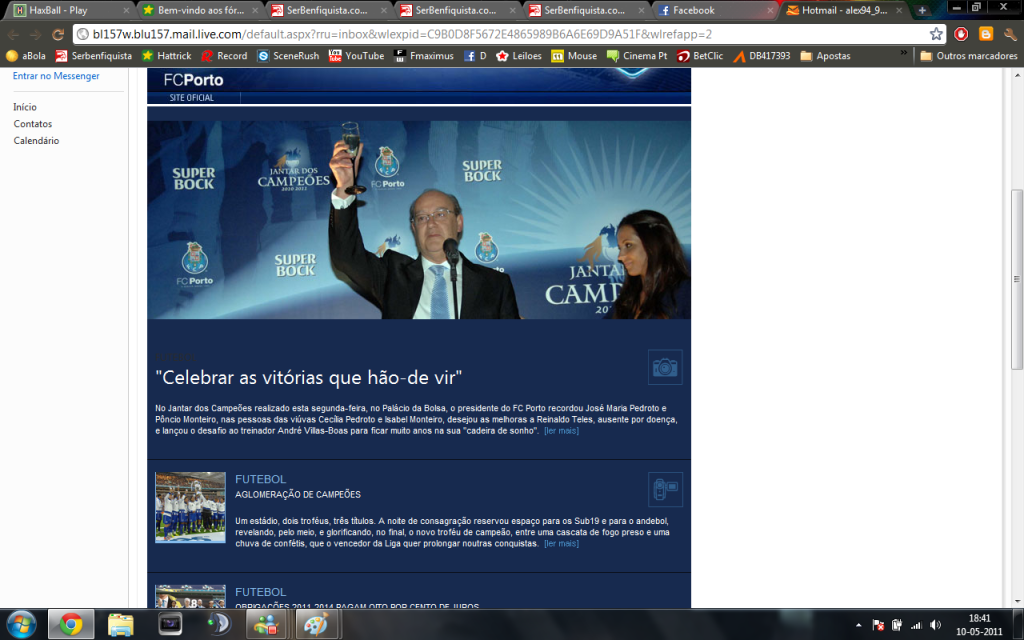The height and width of the screenshot is (640, 1024).
Task: Open the Outros marcadores bookmarks folder
Action: tap(968, 56)
